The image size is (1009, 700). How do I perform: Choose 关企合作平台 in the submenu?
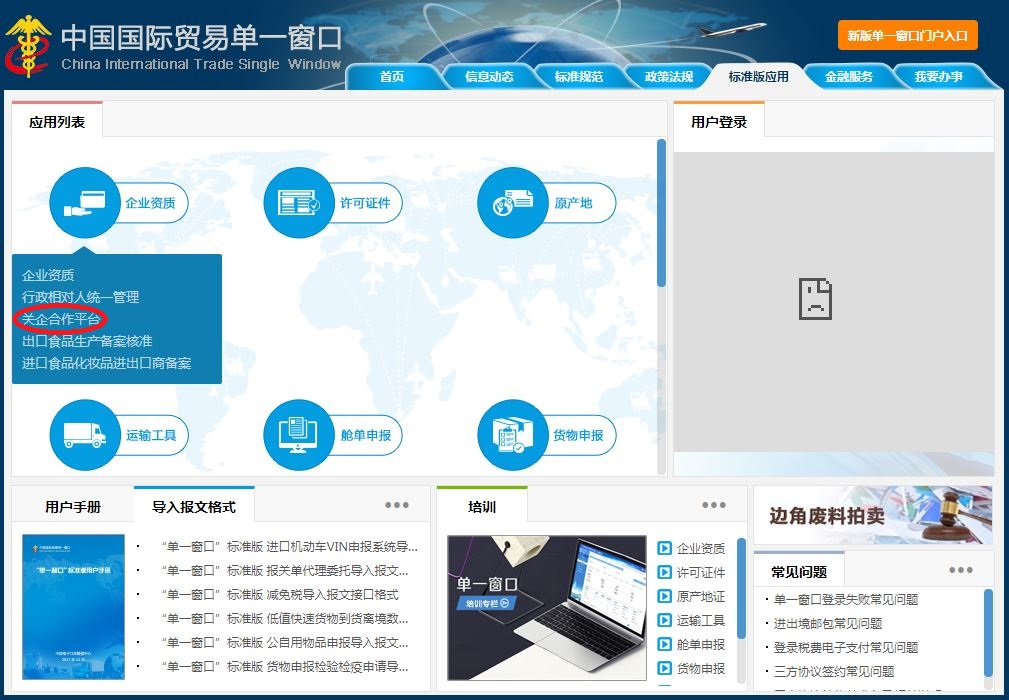tap(61, 319)
